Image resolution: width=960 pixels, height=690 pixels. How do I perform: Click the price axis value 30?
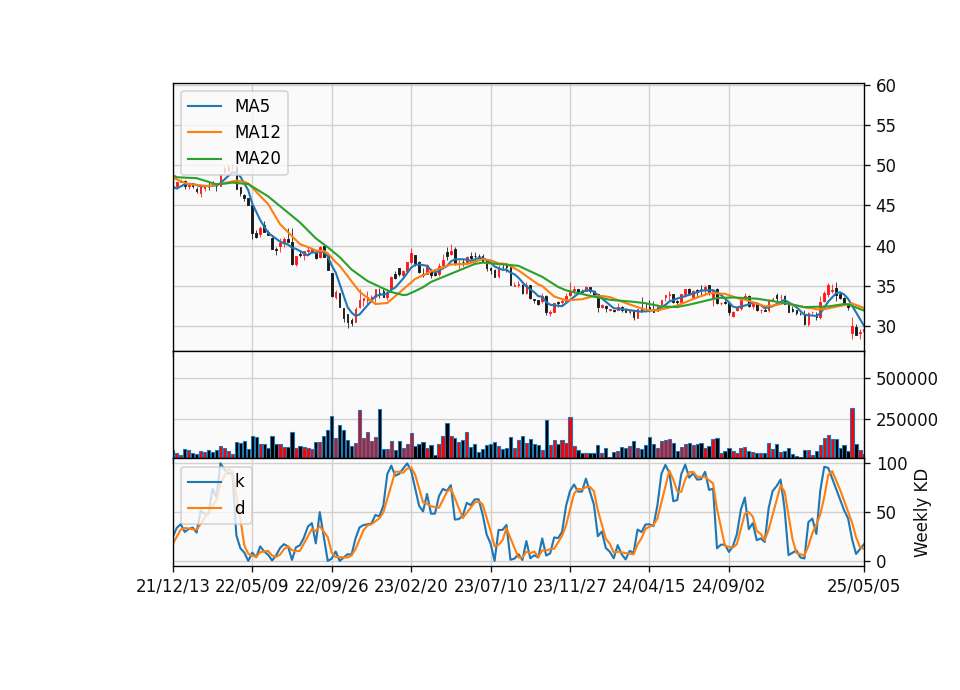[x=885, y=327]
